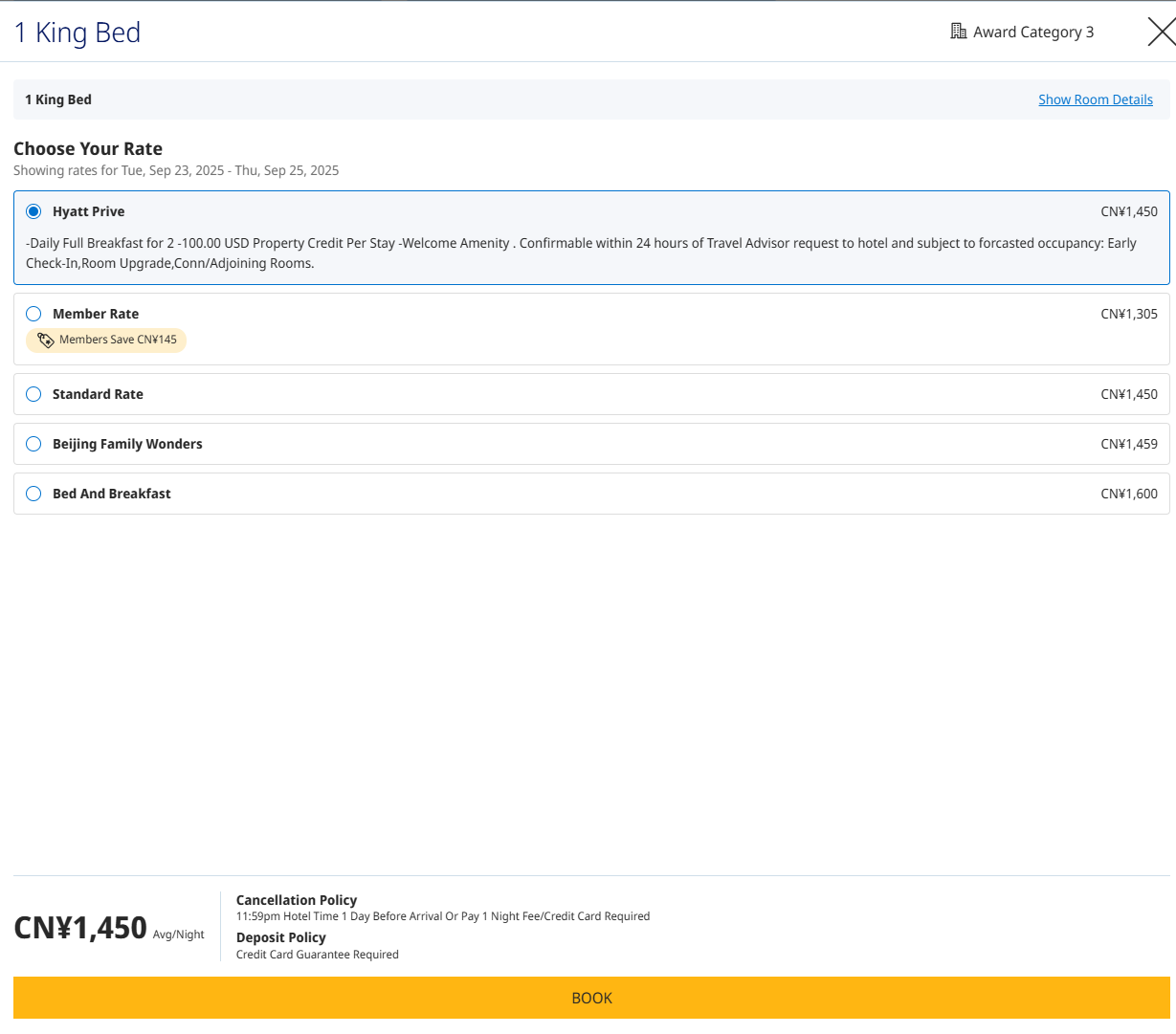Click the Hyatt Prive benefits description
Screen dimensions: 1176x1034
point(581,253)
